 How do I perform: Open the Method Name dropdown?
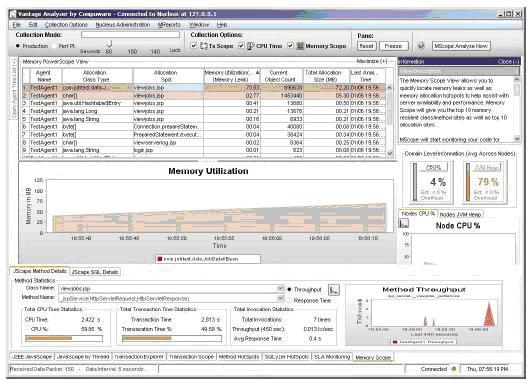pyautogui.click(x=280, y=298)
